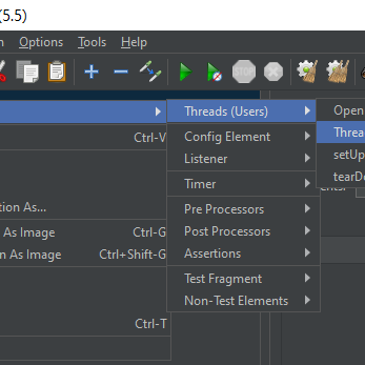Click the Clear broom icon
Image resolution: width=365 pixels, height=365 pixels.
307,71
